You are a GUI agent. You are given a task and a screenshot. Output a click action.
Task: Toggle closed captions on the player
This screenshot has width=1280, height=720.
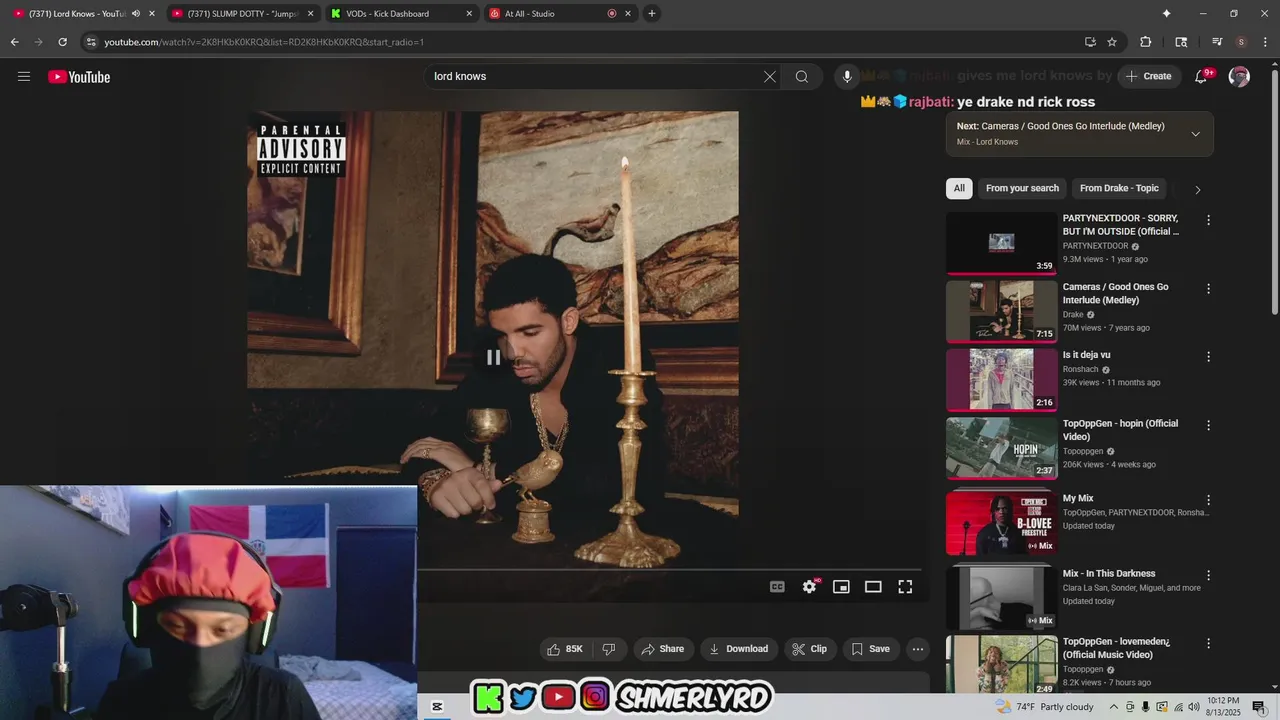777,587
